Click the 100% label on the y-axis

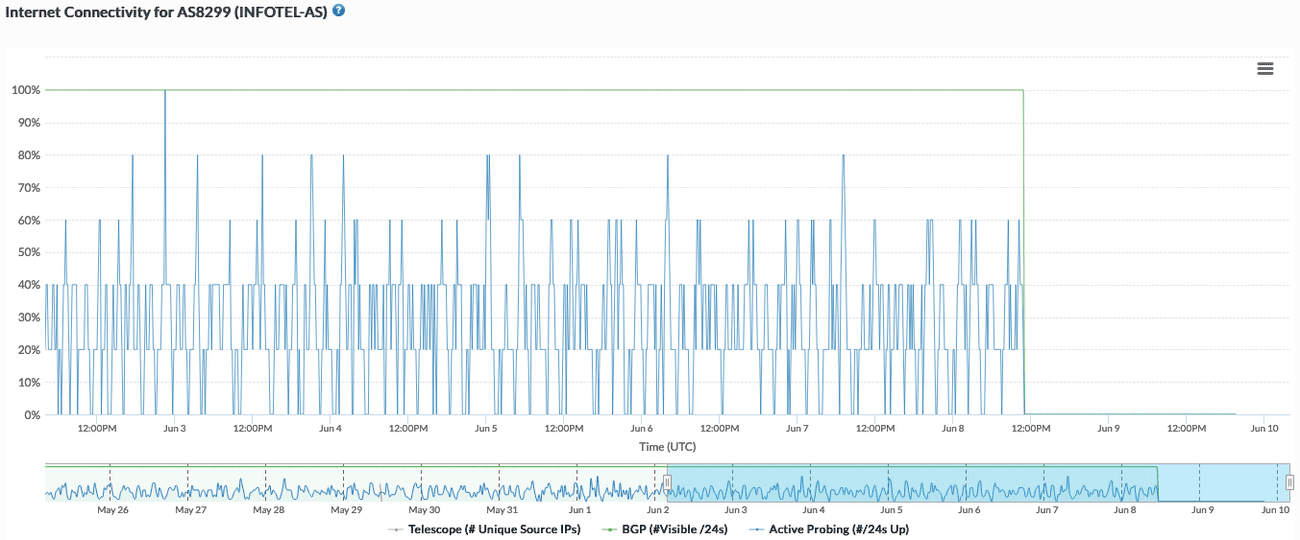pyautogui.click(x=26, y=90)
